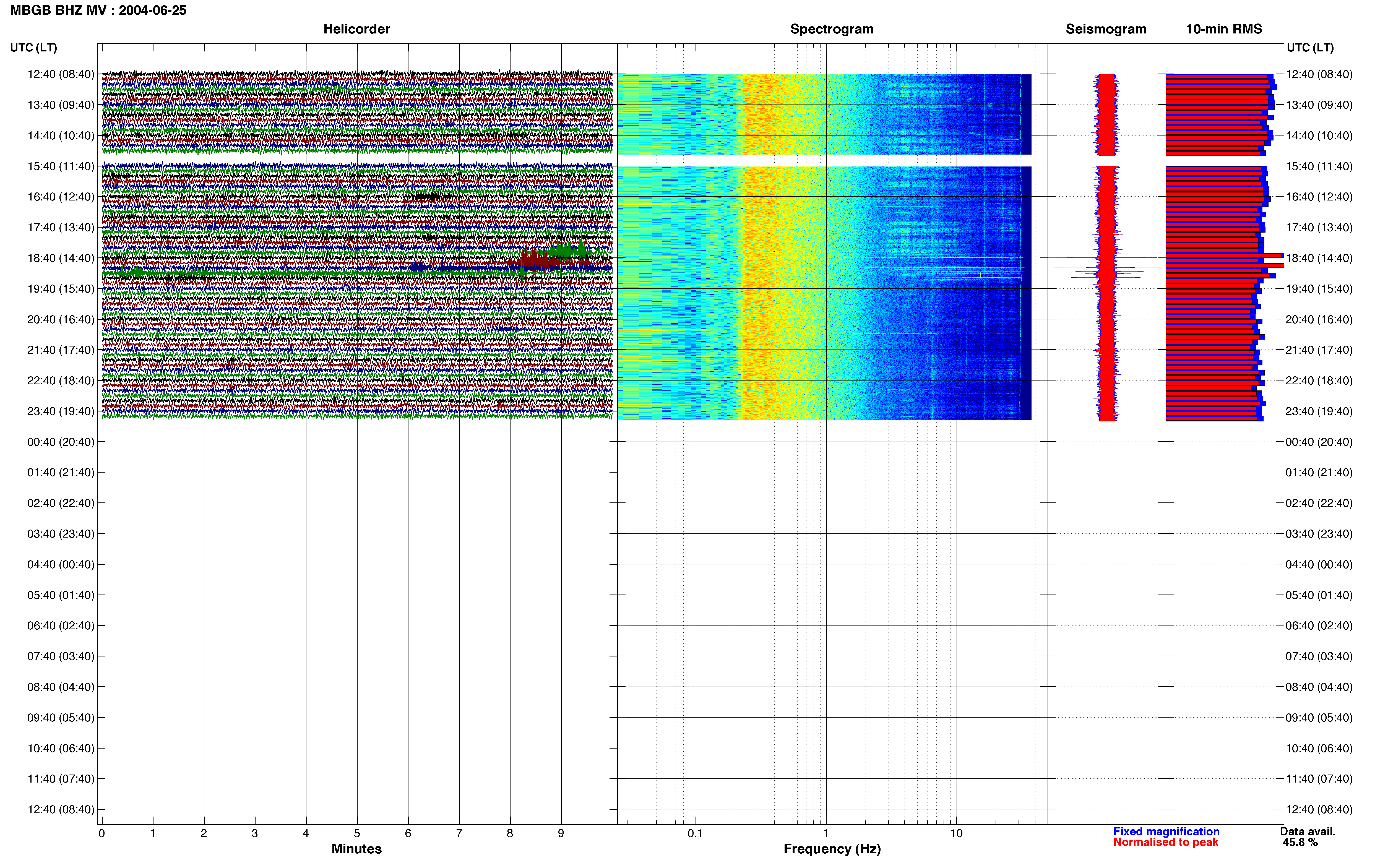Click the 'Data avail.' label

point(1308,831)
